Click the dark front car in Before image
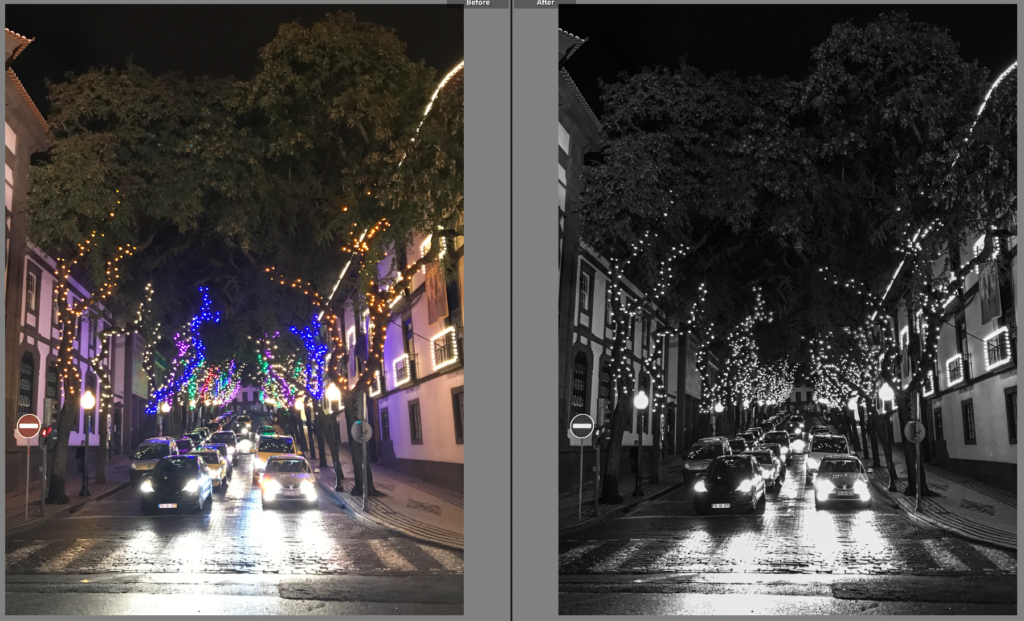This screenshot has height=621, width=1024. (176, 484)
